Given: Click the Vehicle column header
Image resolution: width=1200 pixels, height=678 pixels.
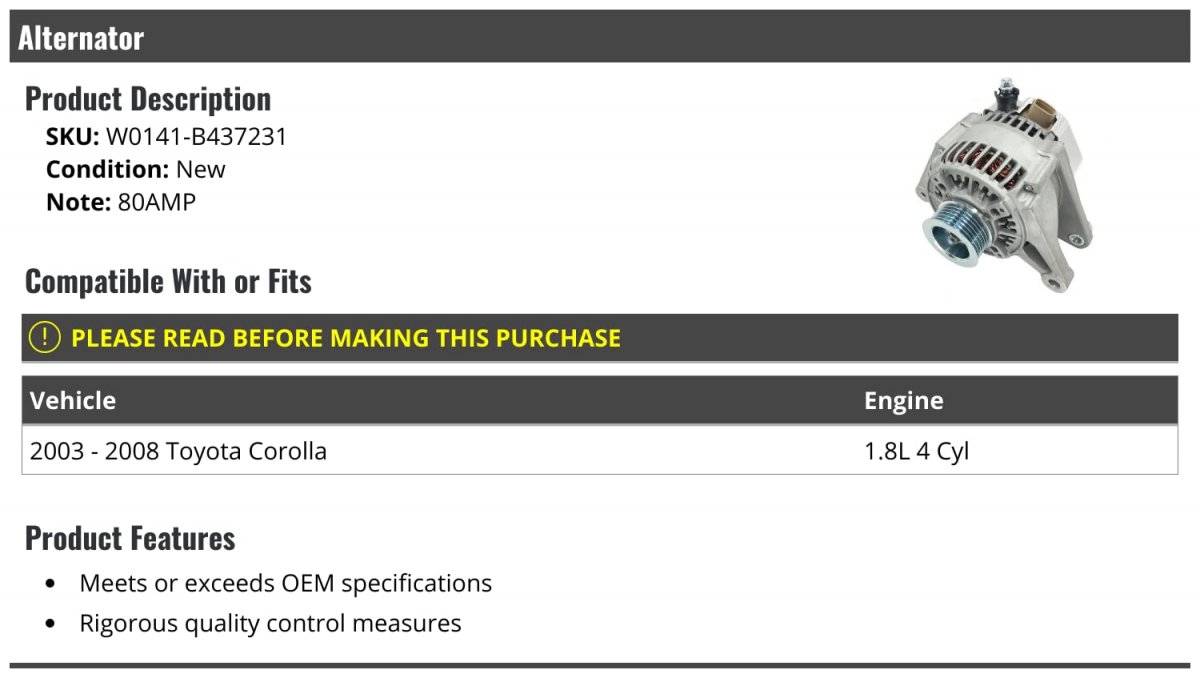Looking at the screenshot, I should pos(73,400).
